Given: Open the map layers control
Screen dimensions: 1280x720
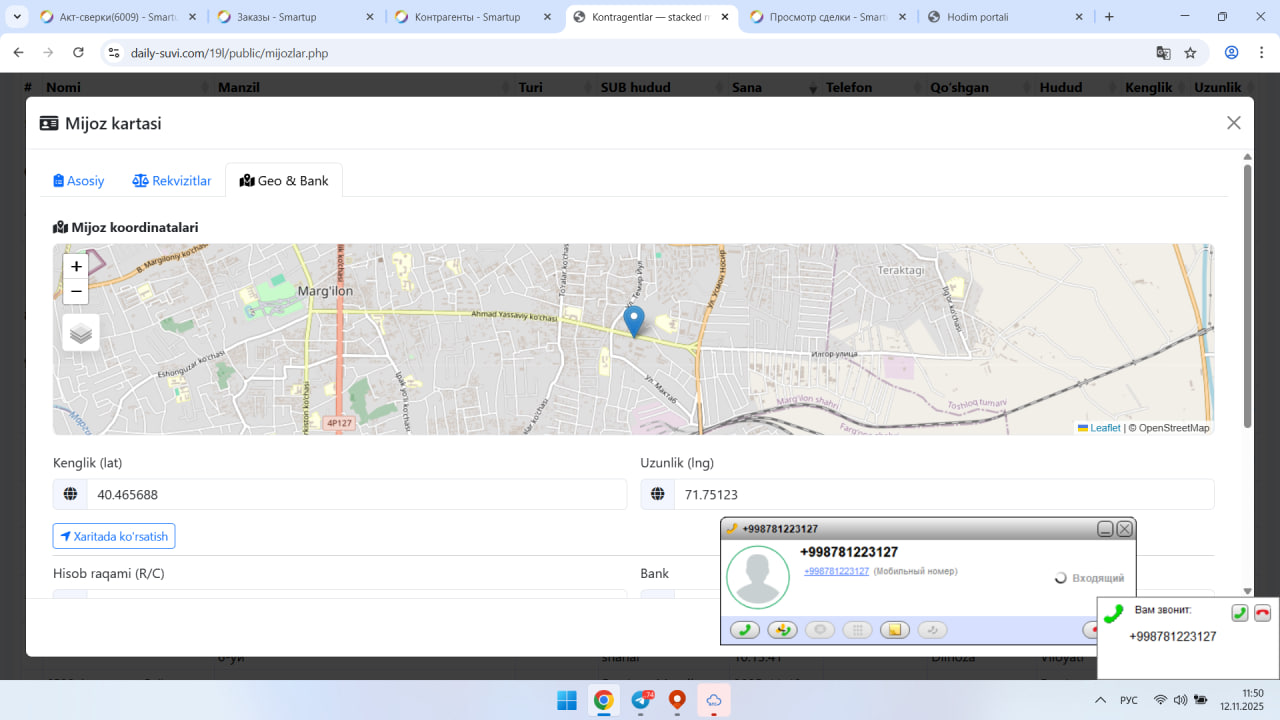Looking at the screenshot, I should 81,333.
